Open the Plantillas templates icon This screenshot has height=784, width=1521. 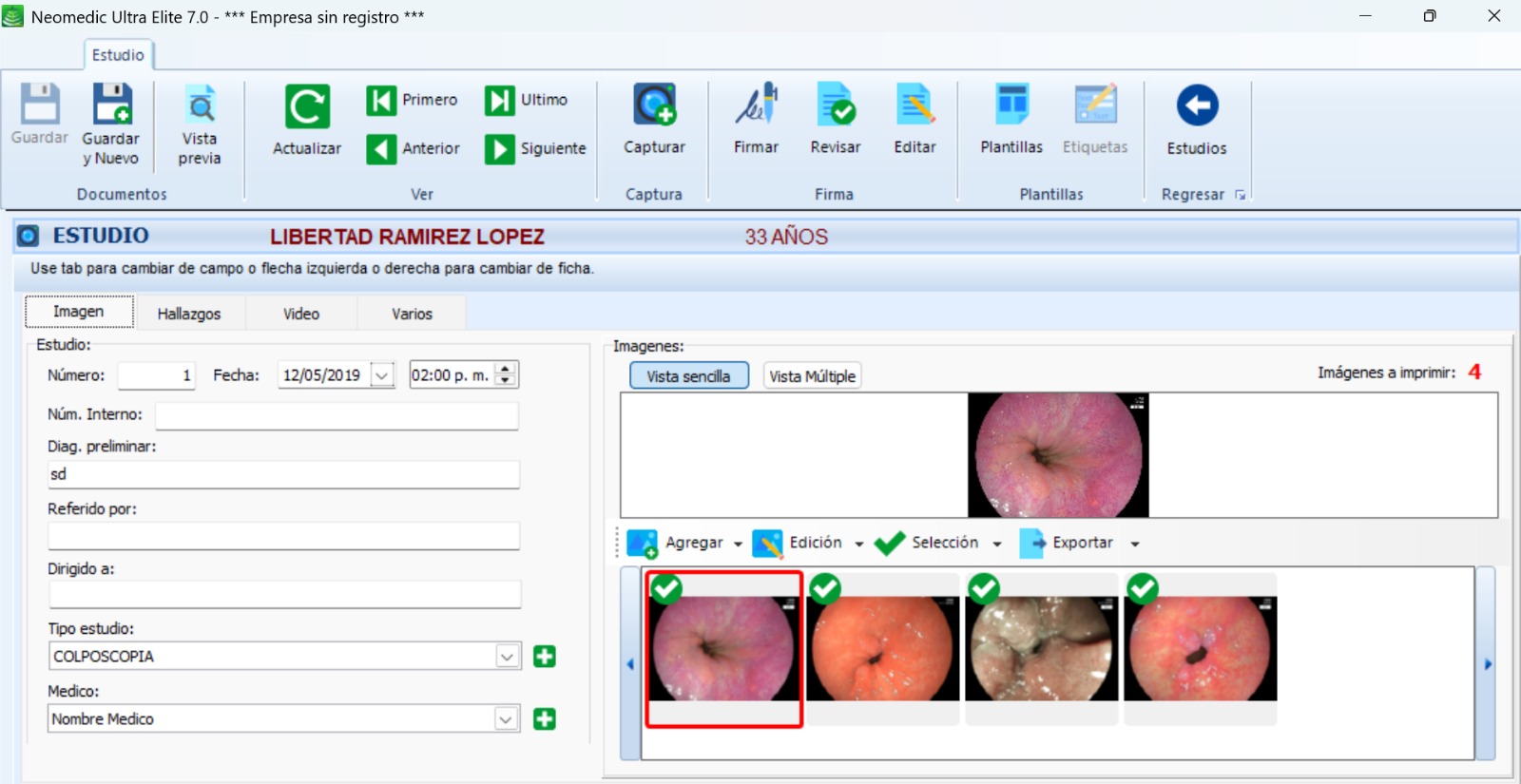(x=1011, y=105)
